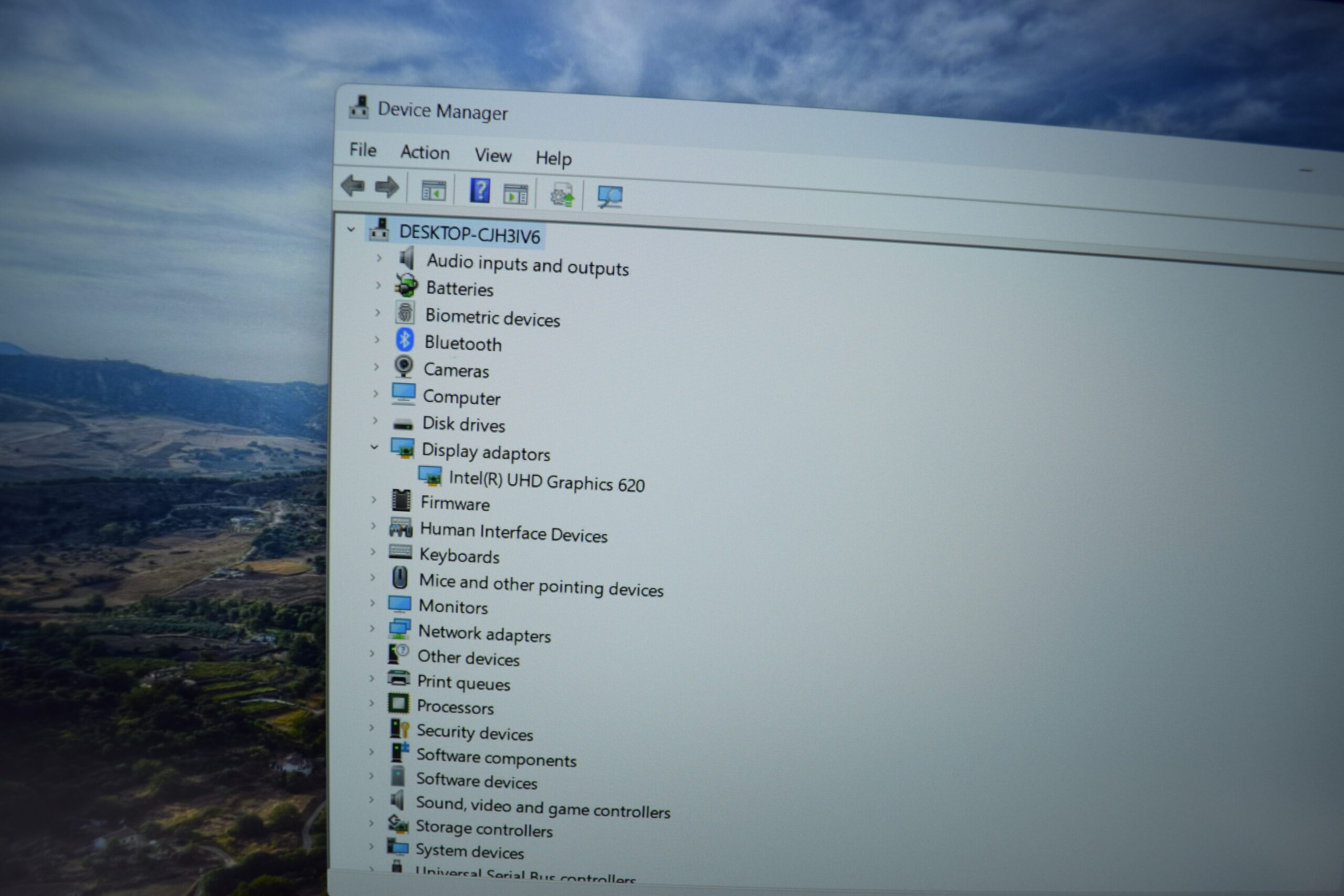Click the Security devices key icon
The width and height of the screenshot is (1344, 896).
coord(400,729)
